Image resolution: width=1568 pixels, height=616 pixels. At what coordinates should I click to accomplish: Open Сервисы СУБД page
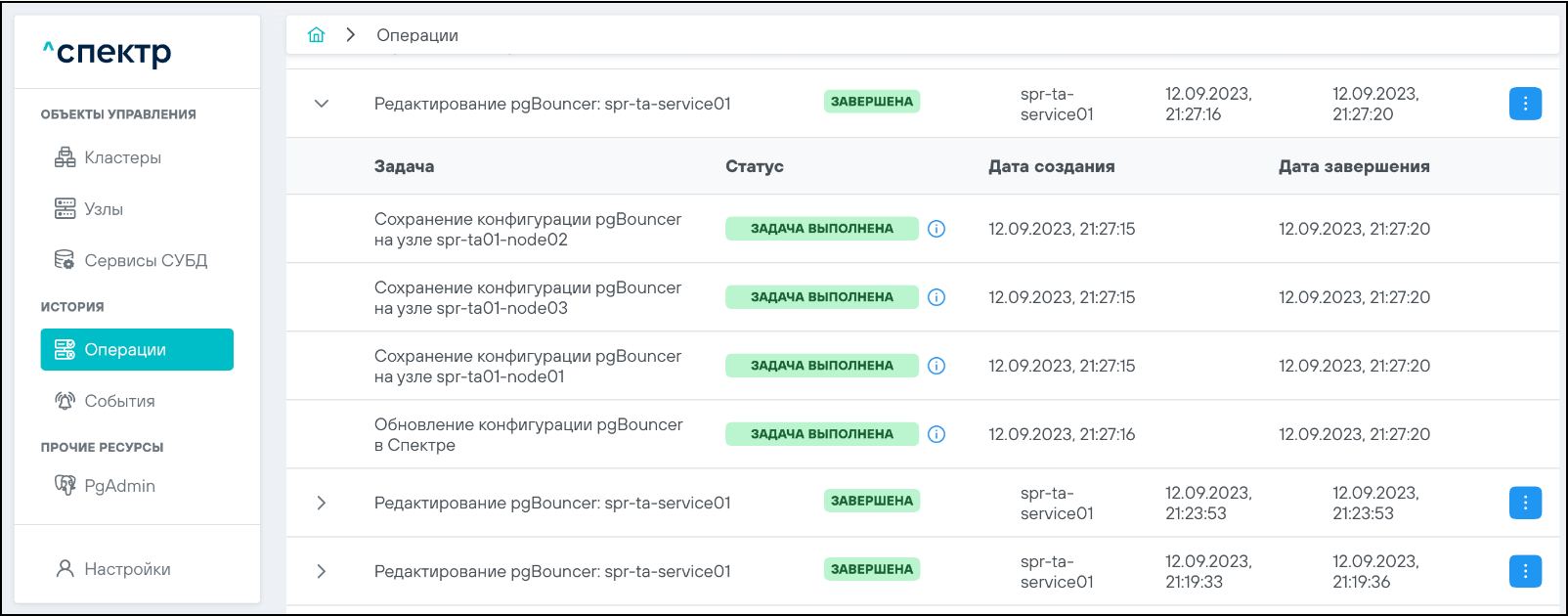pyautogui.click(x=145, y=261)
